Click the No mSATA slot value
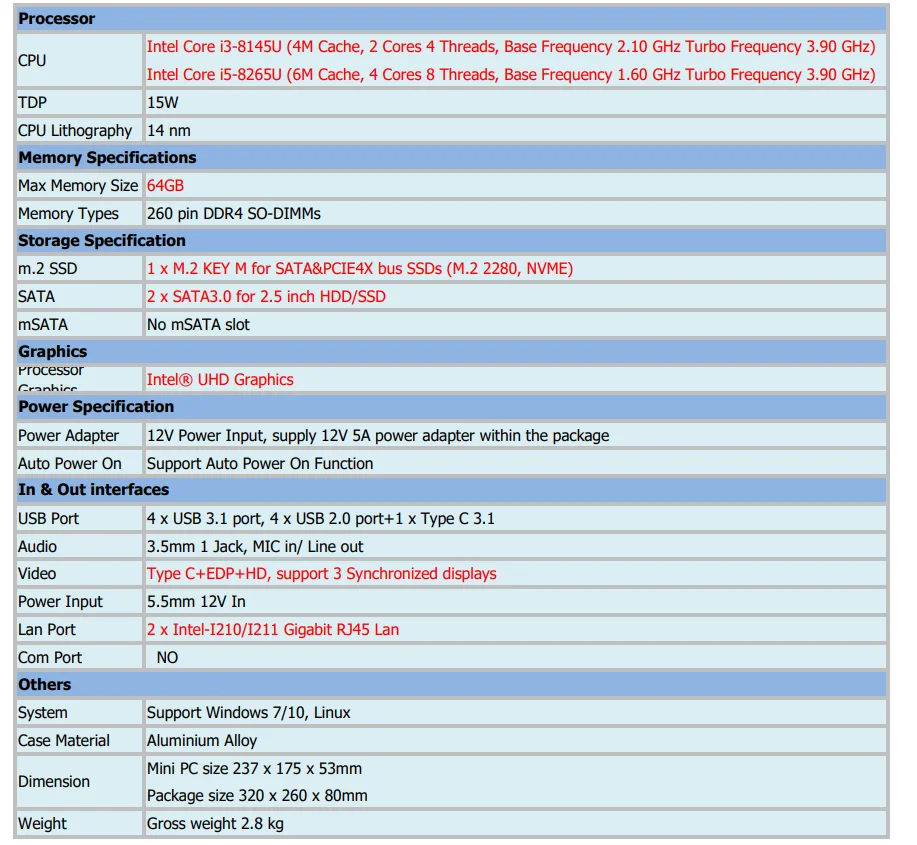The height and width of the screenshot is (845, 917). 198,325
